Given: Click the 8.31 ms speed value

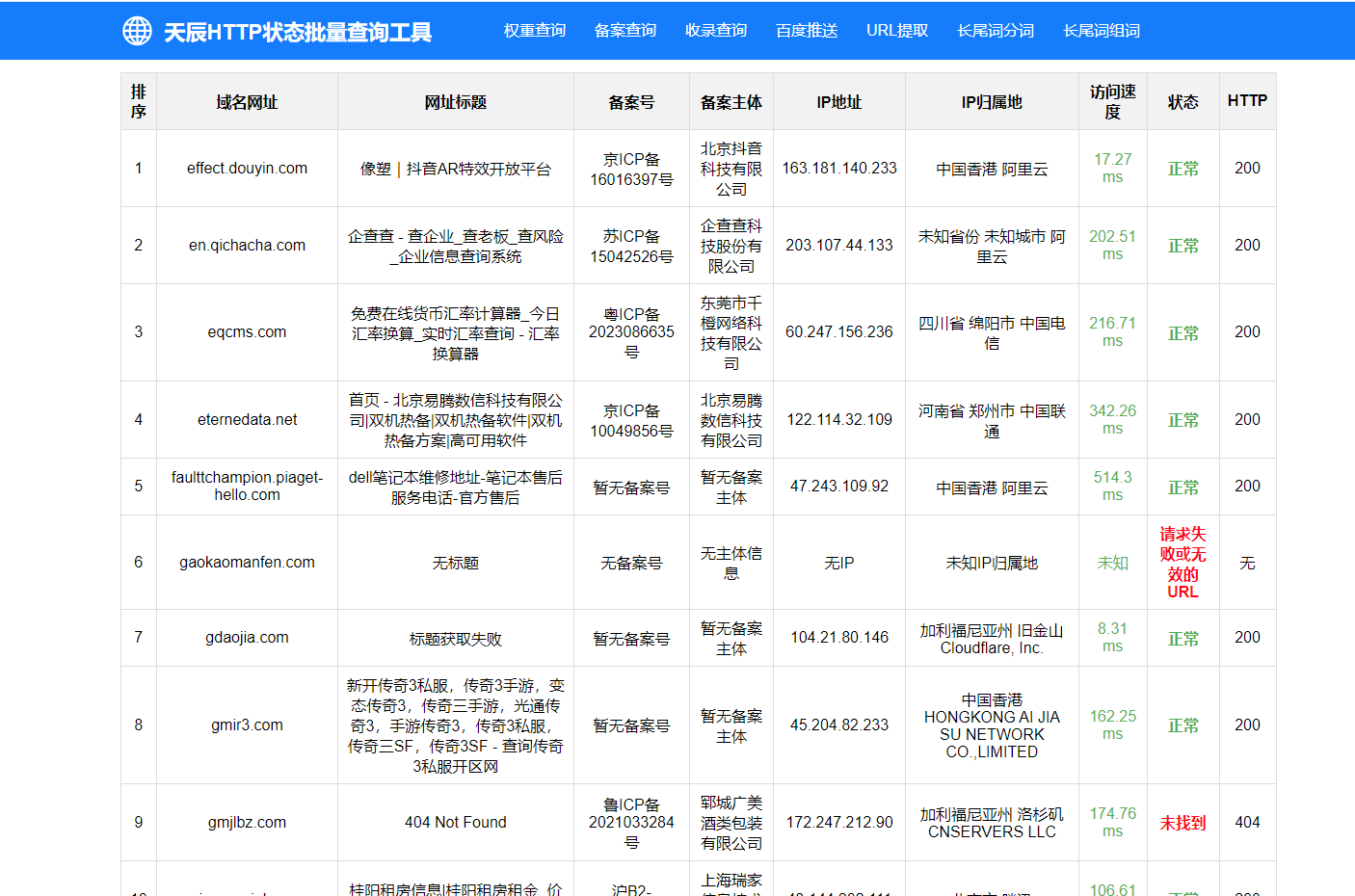Looking at the screenshot, I should pos(1113,638).
